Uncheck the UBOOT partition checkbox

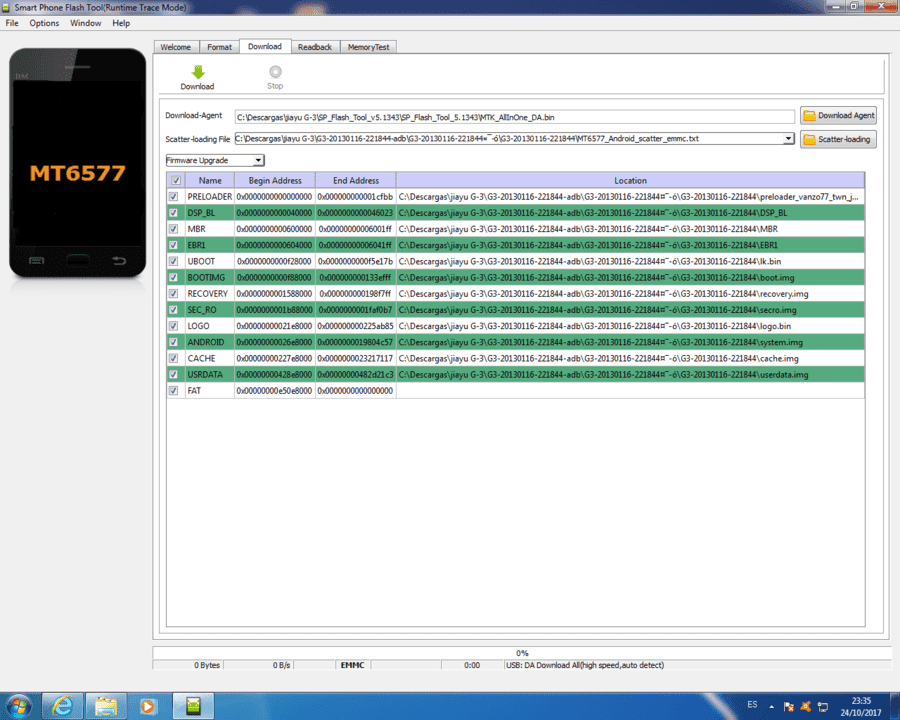173,261
